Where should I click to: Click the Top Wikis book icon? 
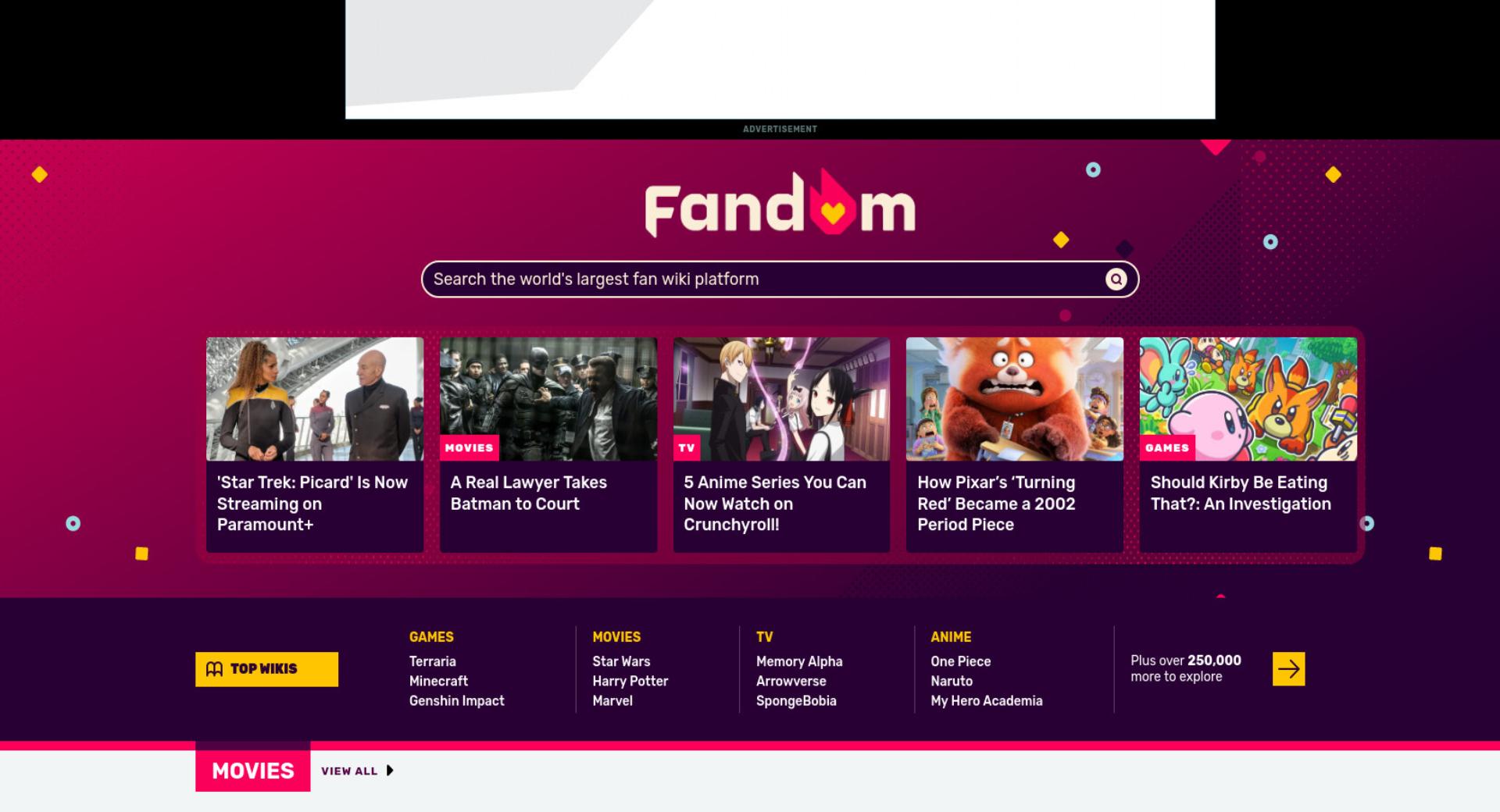pos(214,669)
